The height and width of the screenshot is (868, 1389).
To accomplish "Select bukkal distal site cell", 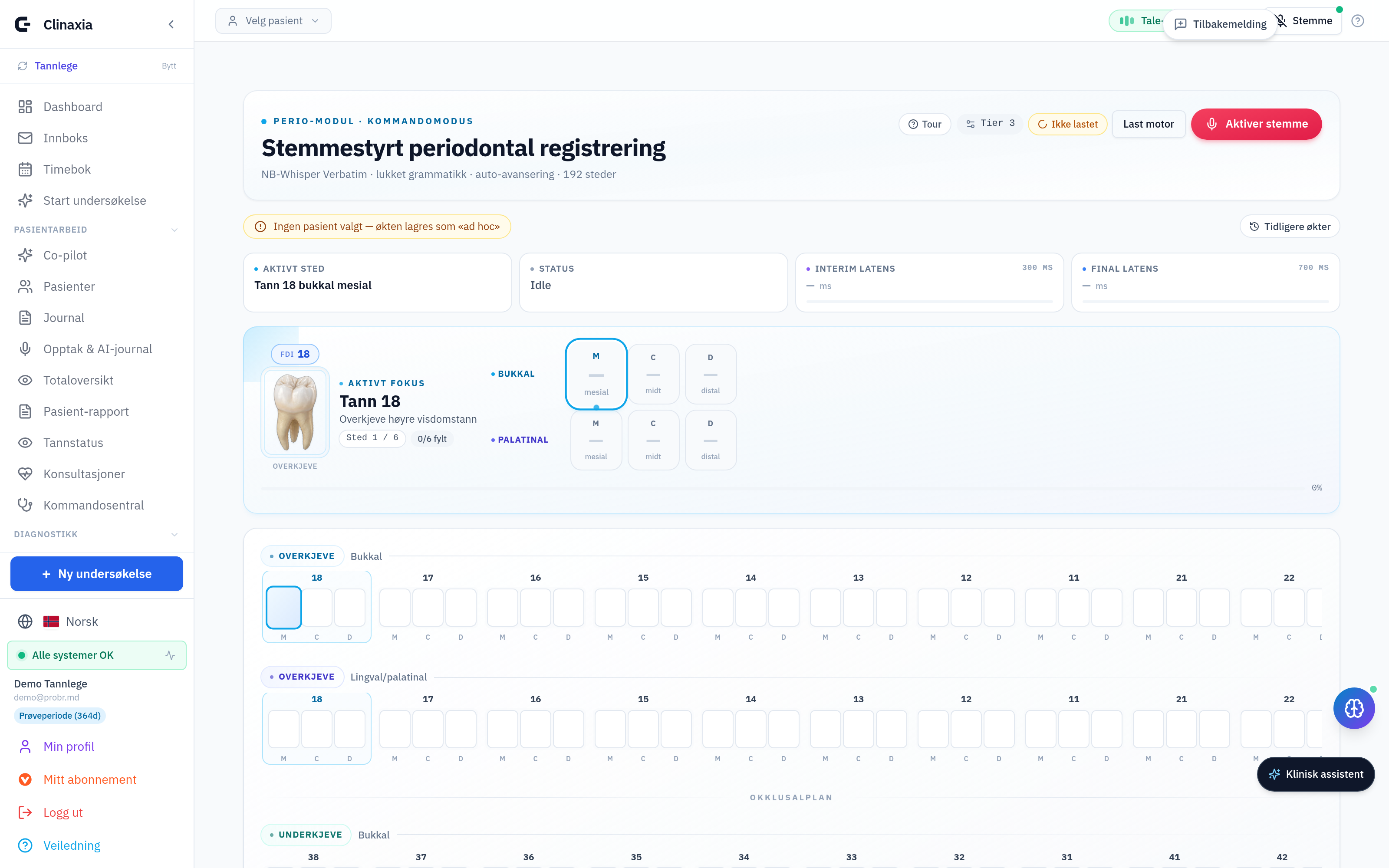I will click(711, 374).
